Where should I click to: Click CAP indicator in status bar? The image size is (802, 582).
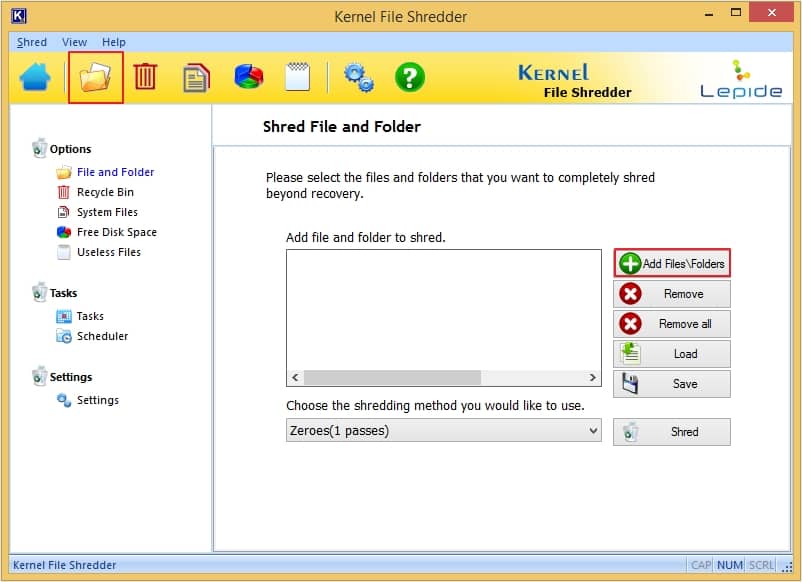[x=701, y=565]
